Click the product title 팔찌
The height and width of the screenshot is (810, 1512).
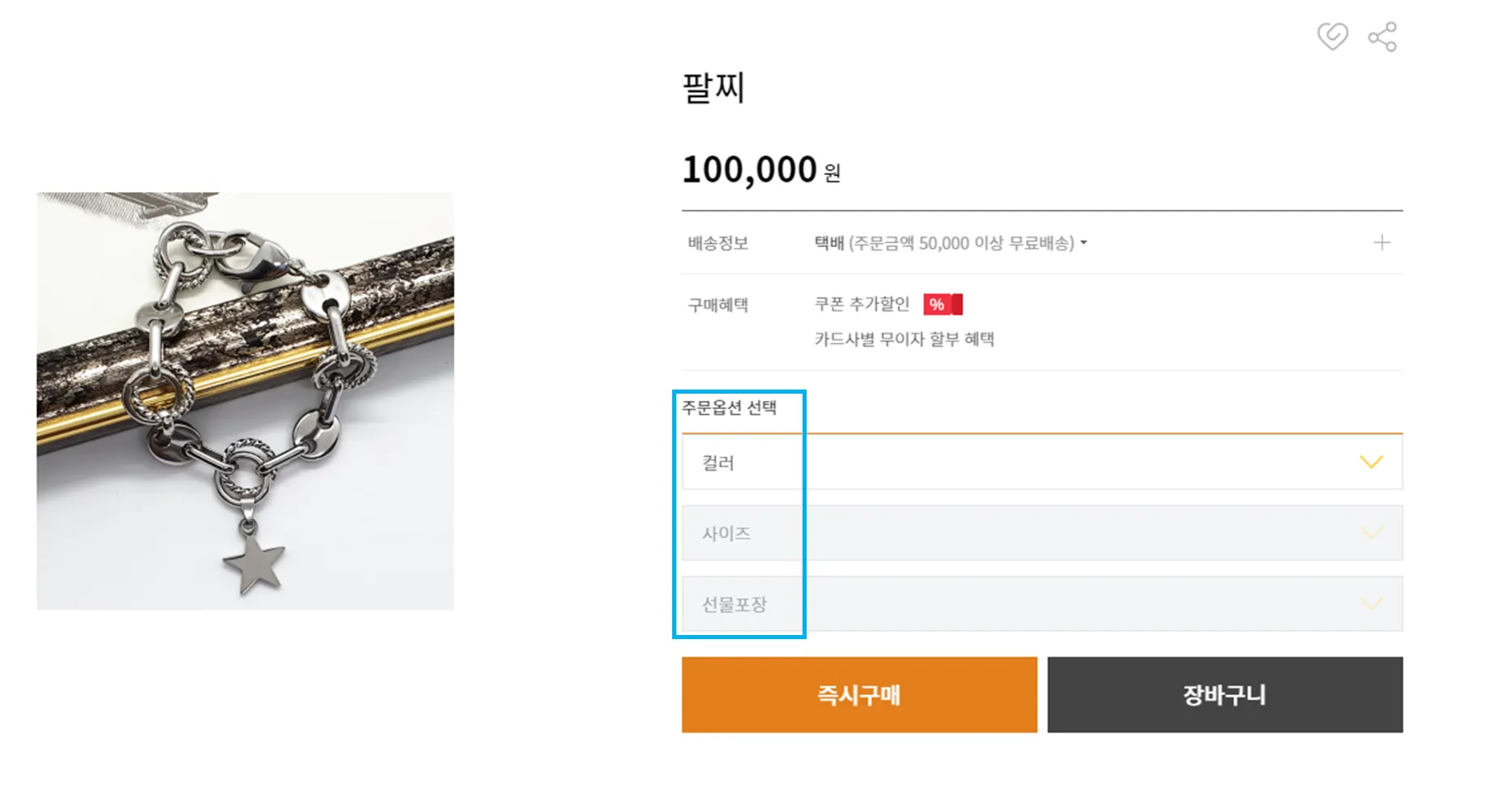(713, 87)
